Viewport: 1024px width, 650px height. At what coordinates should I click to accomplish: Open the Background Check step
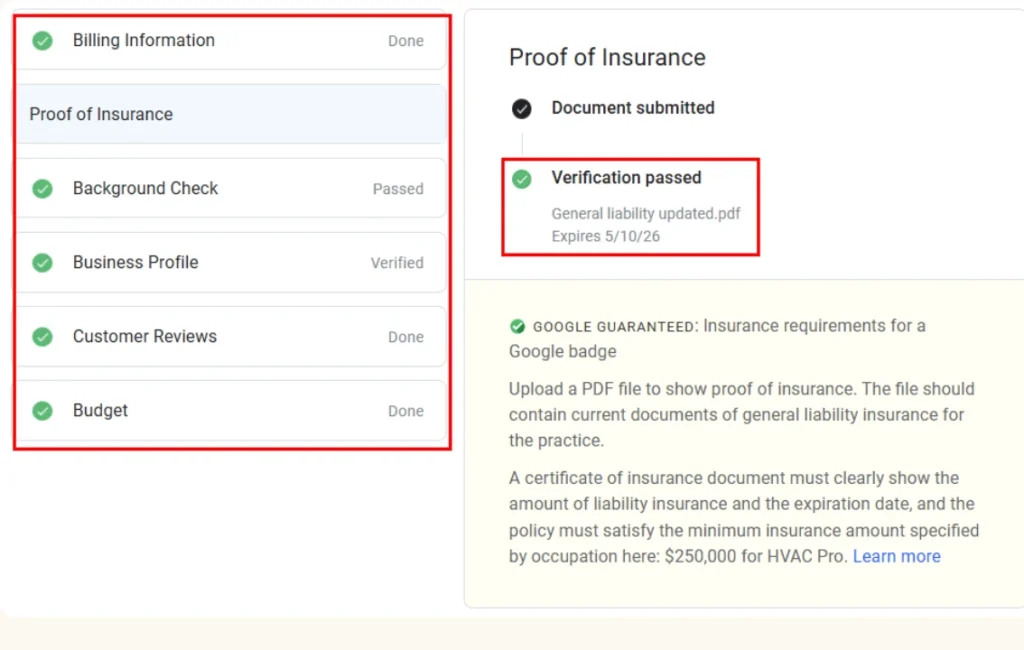point(145,189)
